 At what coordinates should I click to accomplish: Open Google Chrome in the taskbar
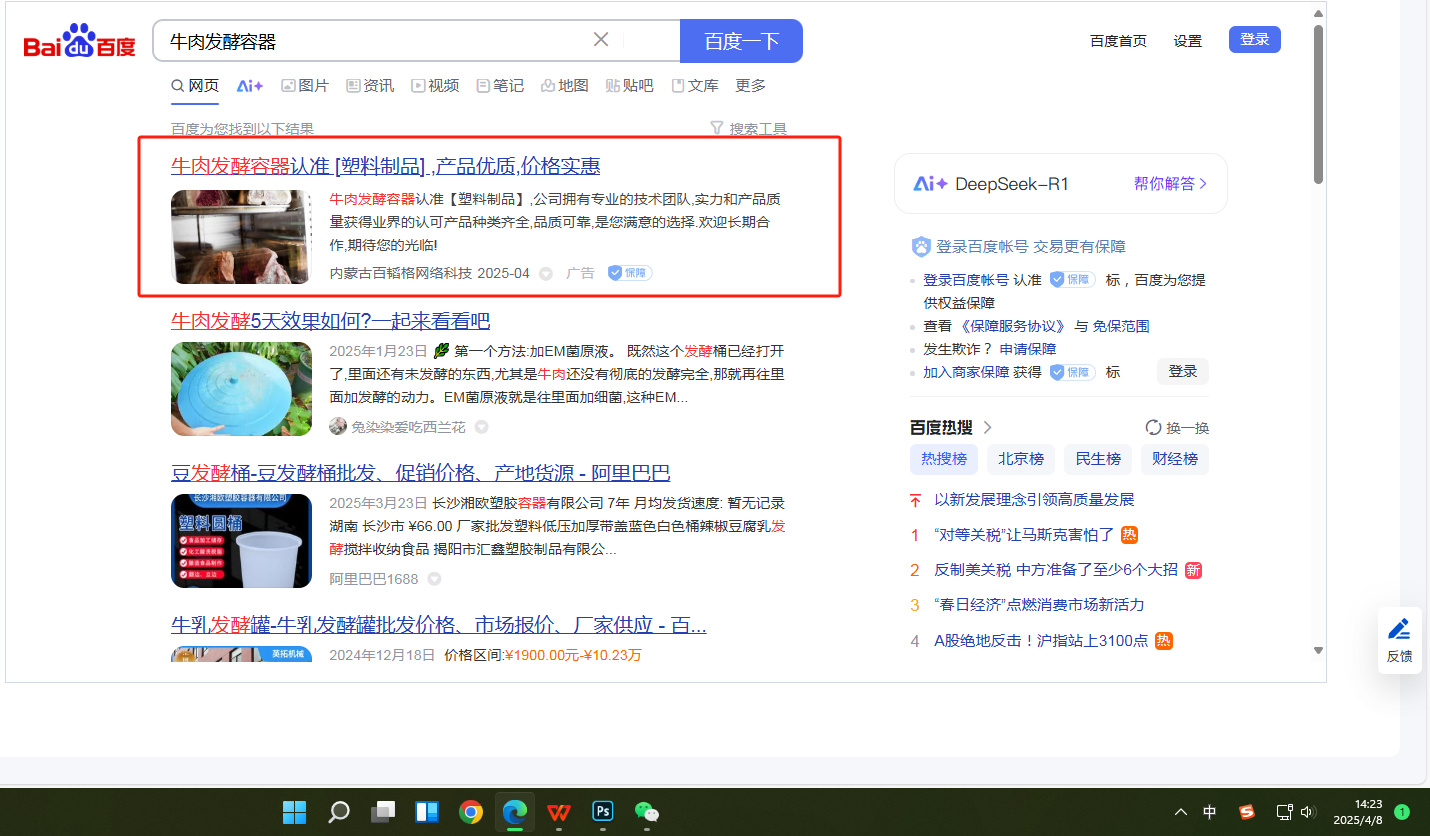point(471,812)
